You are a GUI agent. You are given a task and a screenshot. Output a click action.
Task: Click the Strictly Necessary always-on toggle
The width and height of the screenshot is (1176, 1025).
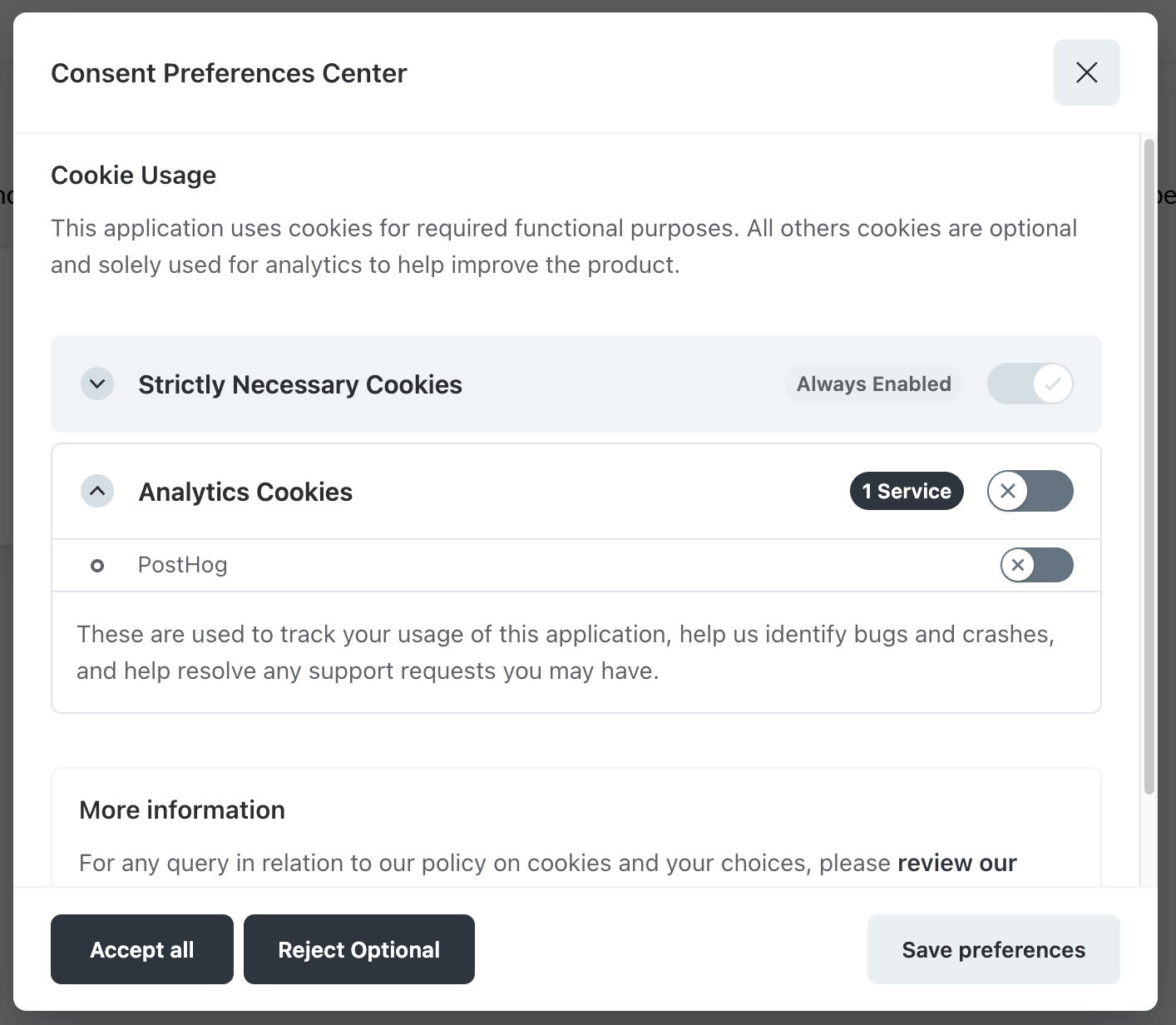pos(1030,384)
